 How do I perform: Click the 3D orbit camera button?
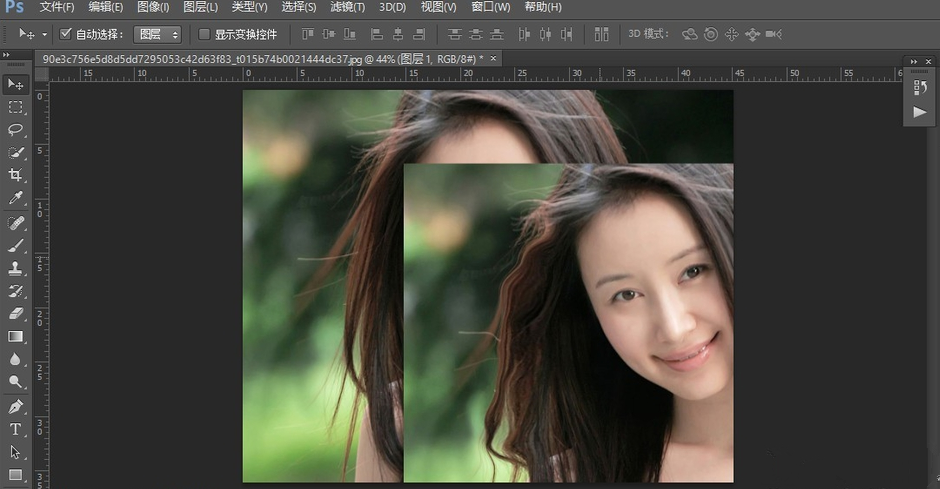pos(689,34)
